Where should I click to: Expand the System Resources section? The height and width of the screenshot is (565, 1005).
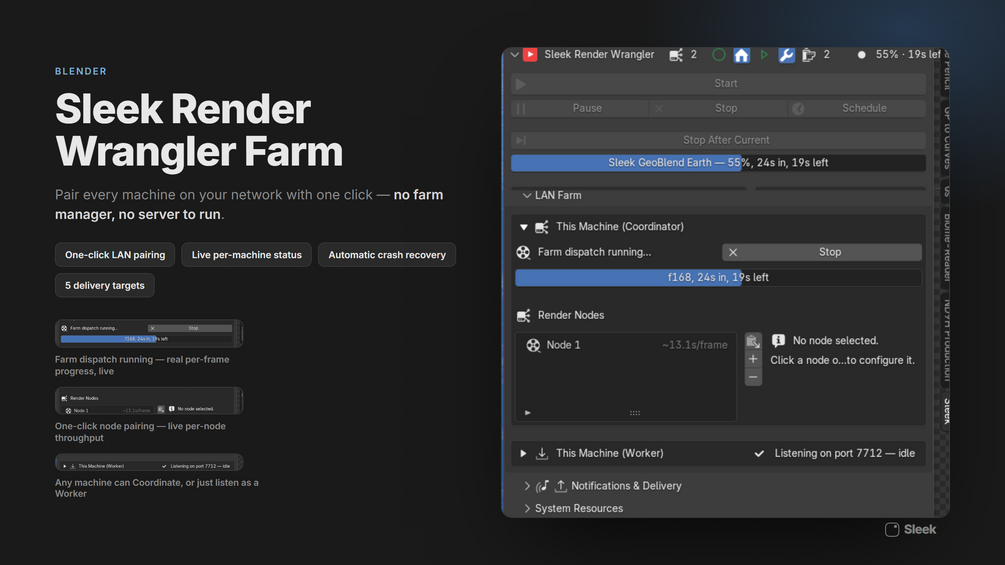click(527, 509)
